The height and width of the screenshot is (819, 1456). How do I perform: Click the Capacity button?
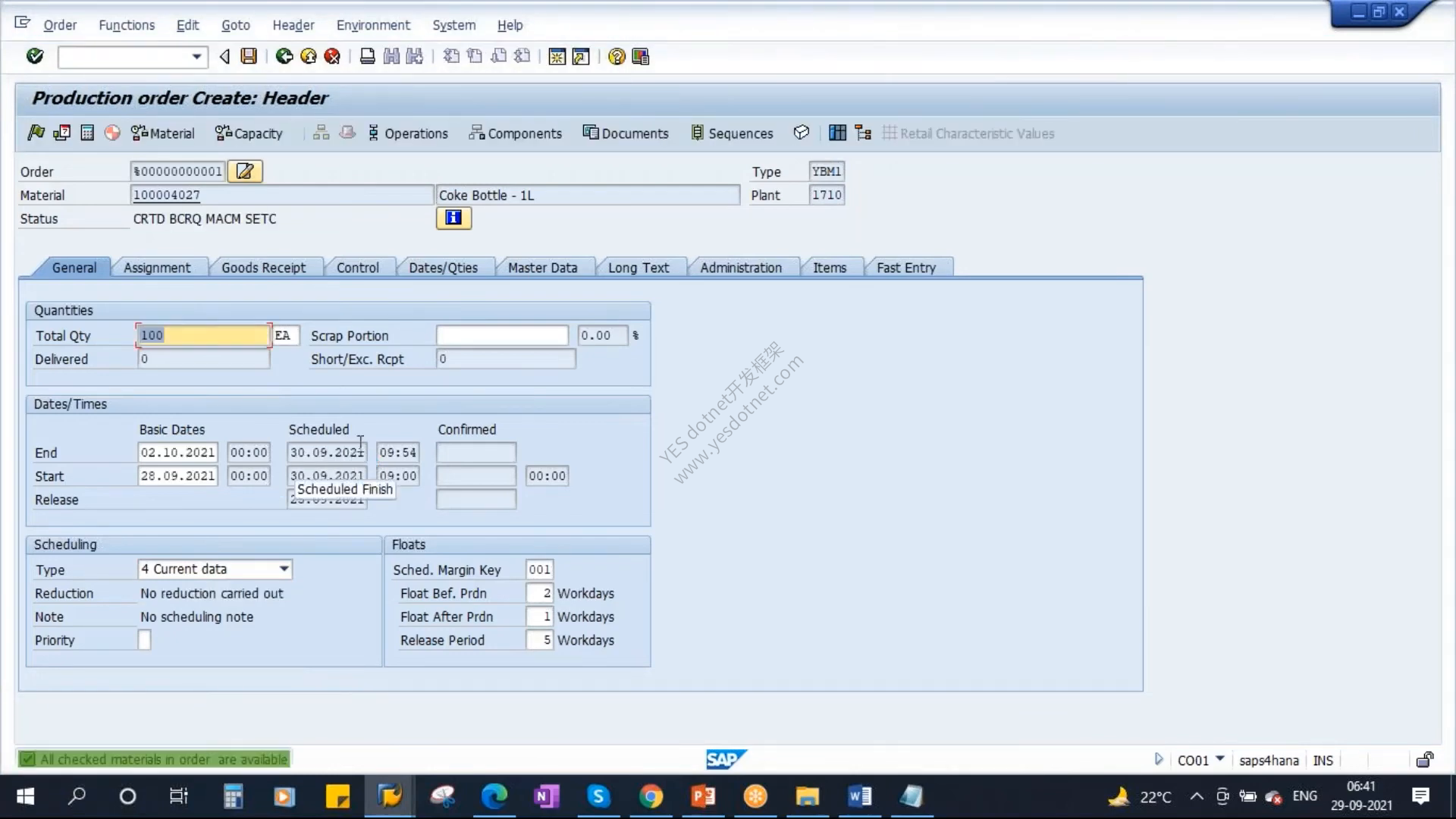click(x=249, y=133)
